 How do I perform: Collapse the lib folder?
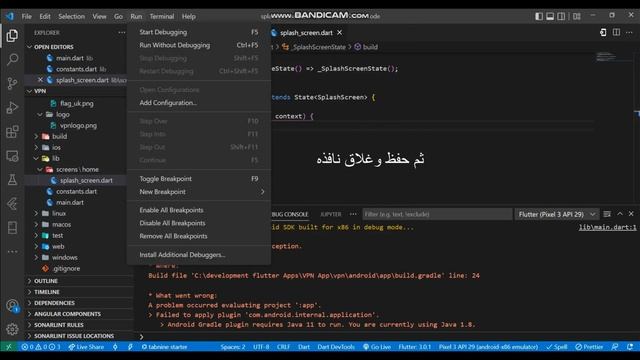click(x=56, y=158)
